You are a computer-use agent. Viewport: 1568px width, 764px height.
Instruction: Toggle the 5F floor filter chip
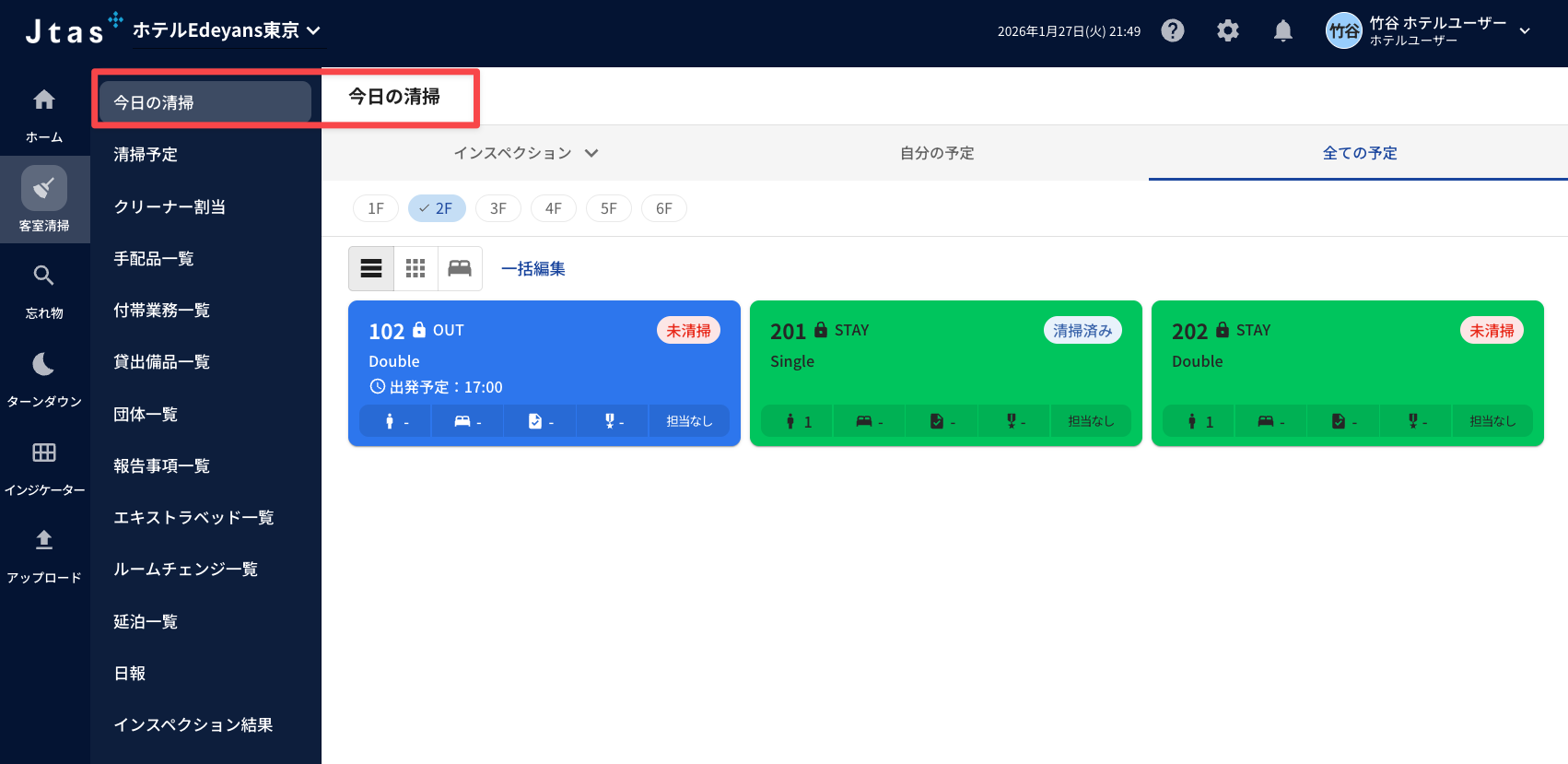coord(609,208)
